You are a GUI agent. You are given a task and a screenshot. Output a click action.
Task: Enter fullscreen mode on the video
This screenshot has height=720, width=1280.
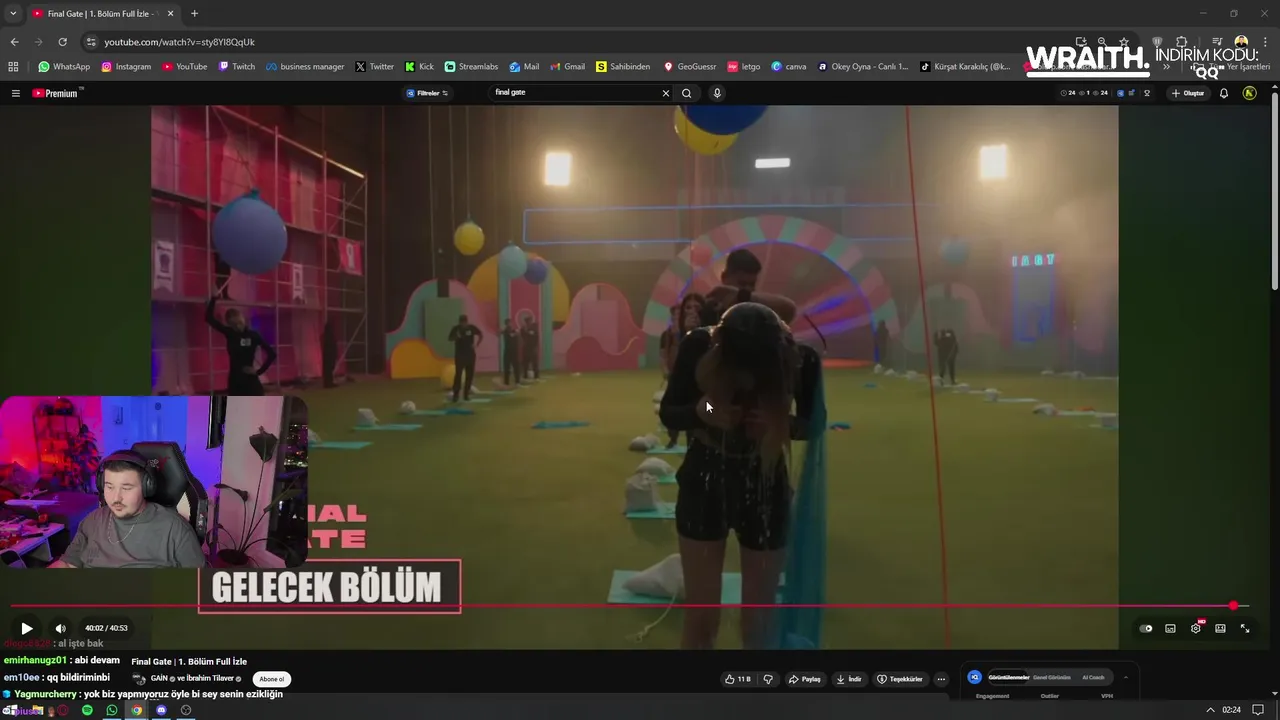pyautogui.click(x=1245, y=628)
